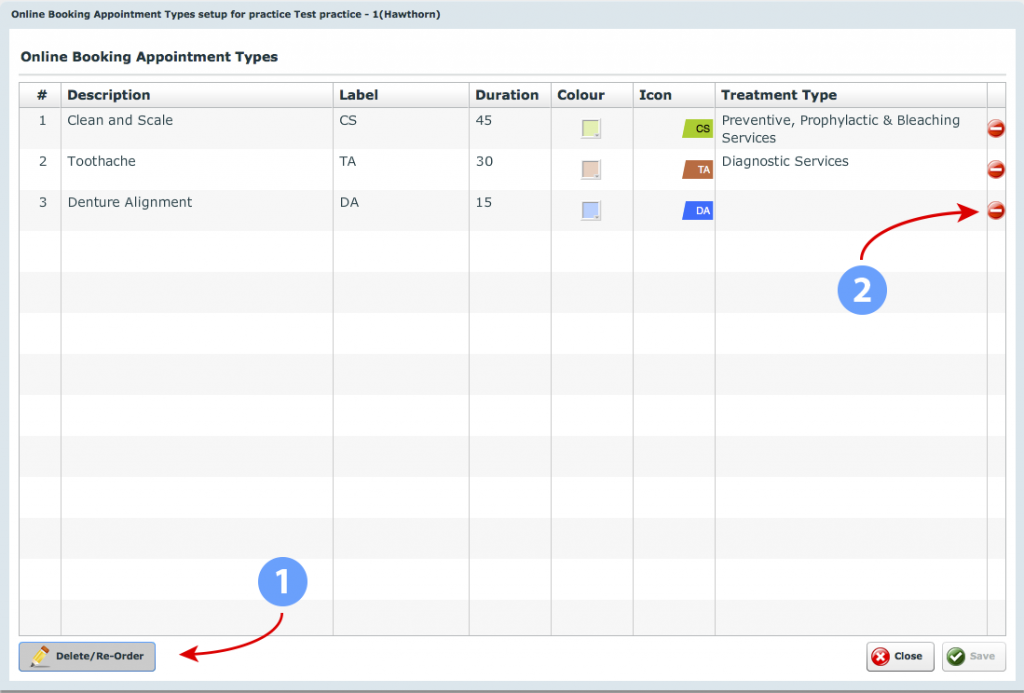
Task: Close the appointment types dialog
Action: point(900,656)
